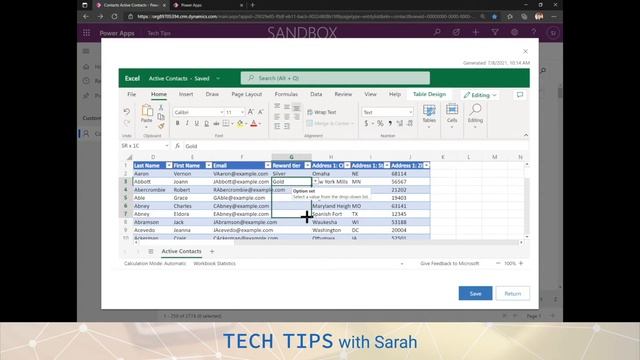640x360 pixels.
Task: Open the Font Color dropdown arrow
Action: coord(260,124)
